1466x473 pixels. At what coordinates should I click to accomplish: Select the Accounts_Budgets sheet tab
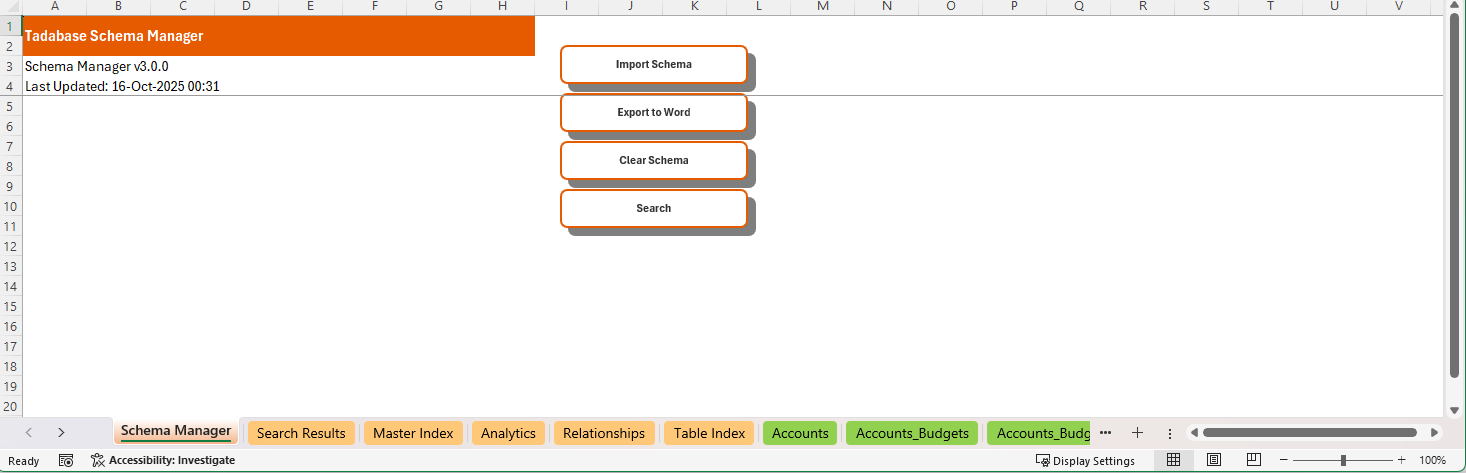tap(912, 433)
